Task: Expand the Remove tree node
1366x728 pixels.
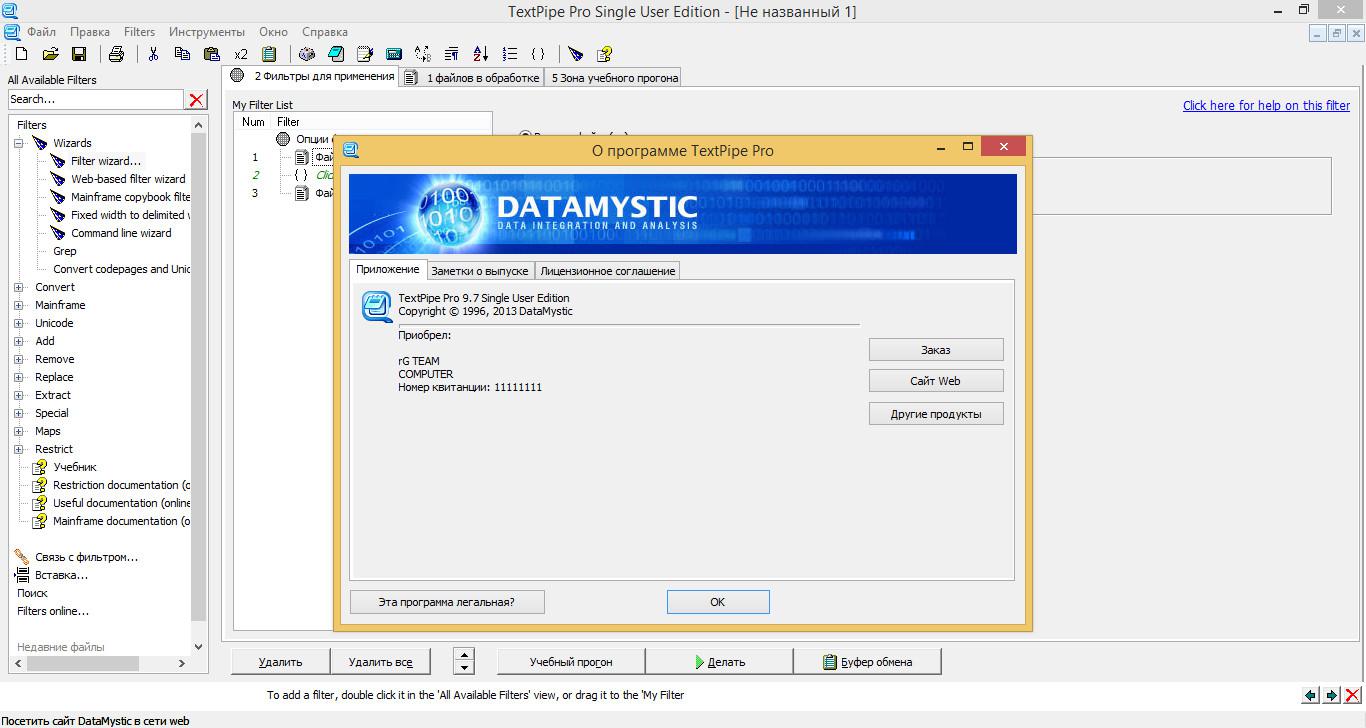Action: 19,359
